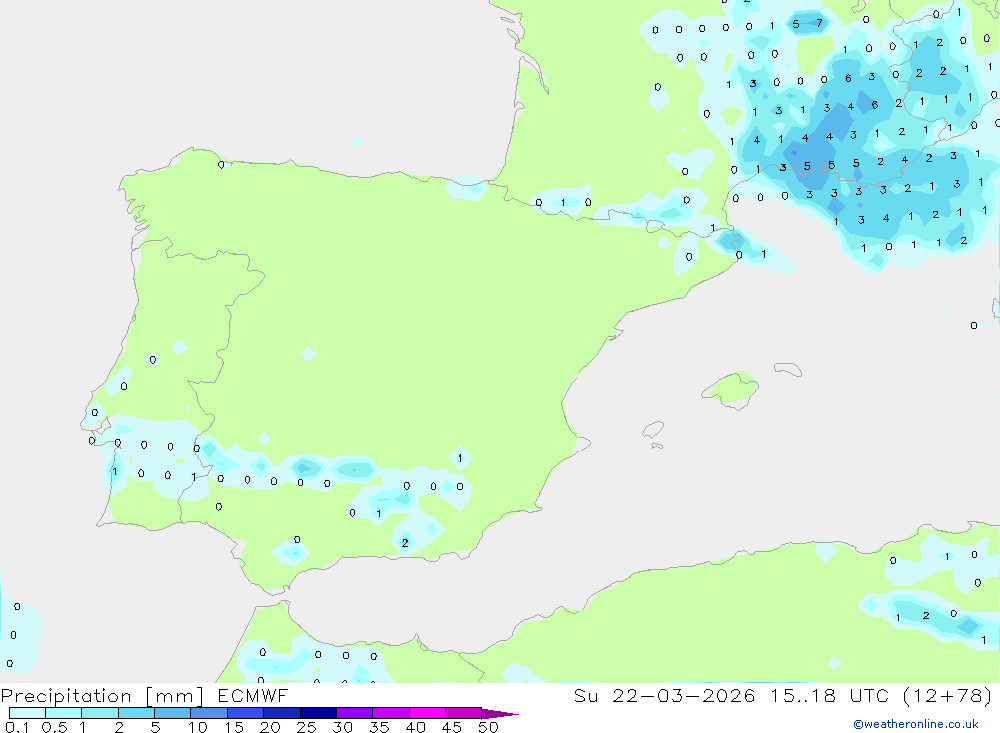Click the Menorca island outline
Screen dimensions: 1000x733
coord(788,369)
